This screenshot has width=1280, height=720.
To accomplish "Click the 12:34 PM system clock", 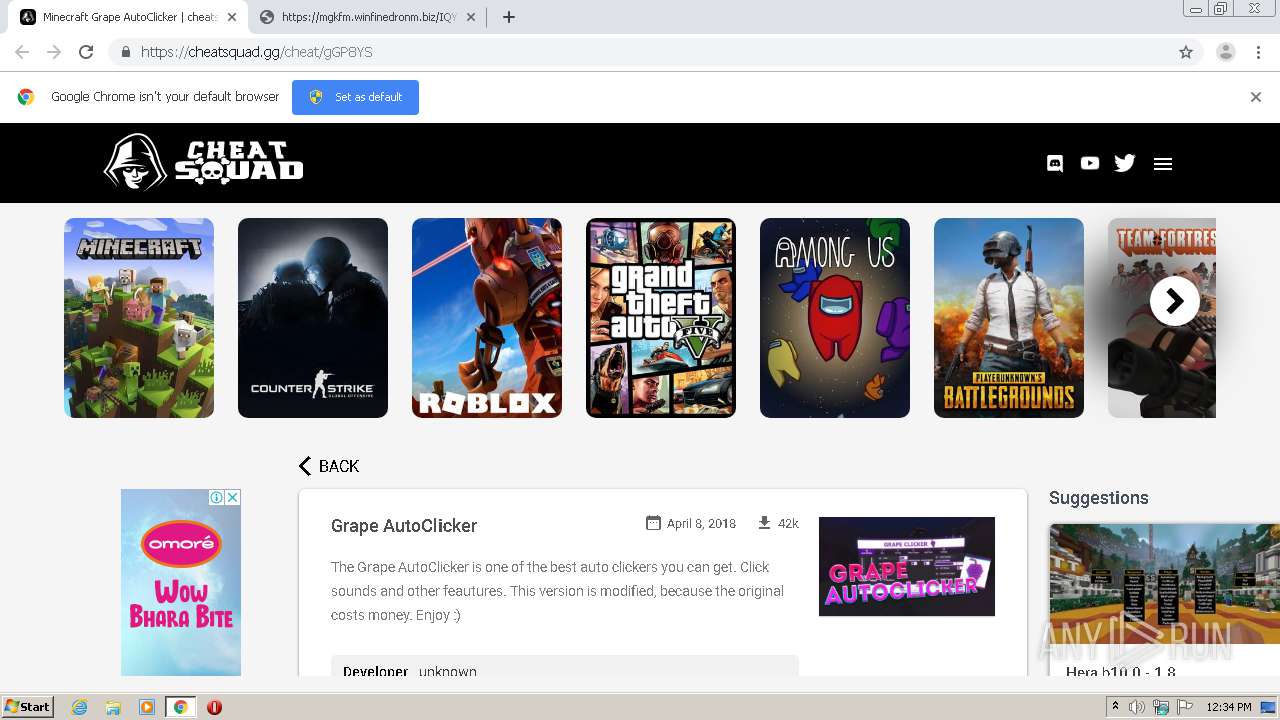I will [1229, 707].
